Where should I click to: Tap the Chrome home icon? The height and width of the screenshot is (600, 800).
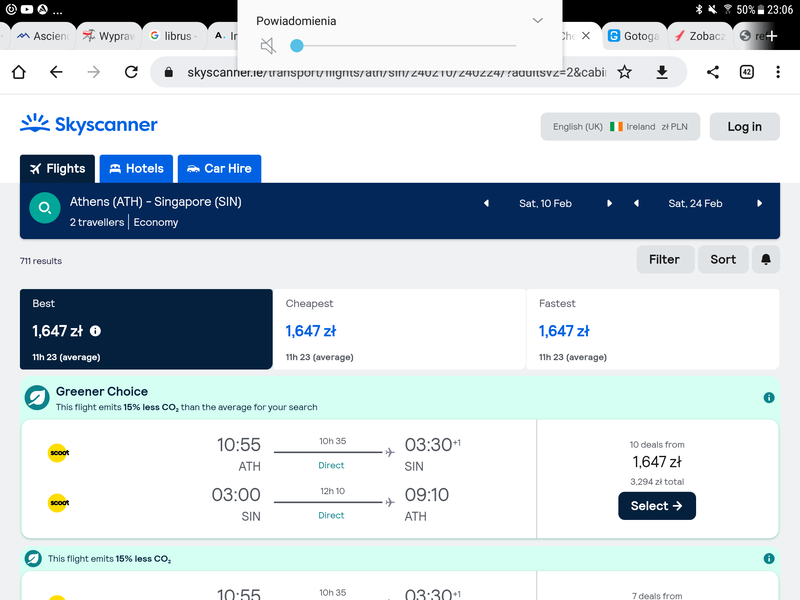click(19, 72)
